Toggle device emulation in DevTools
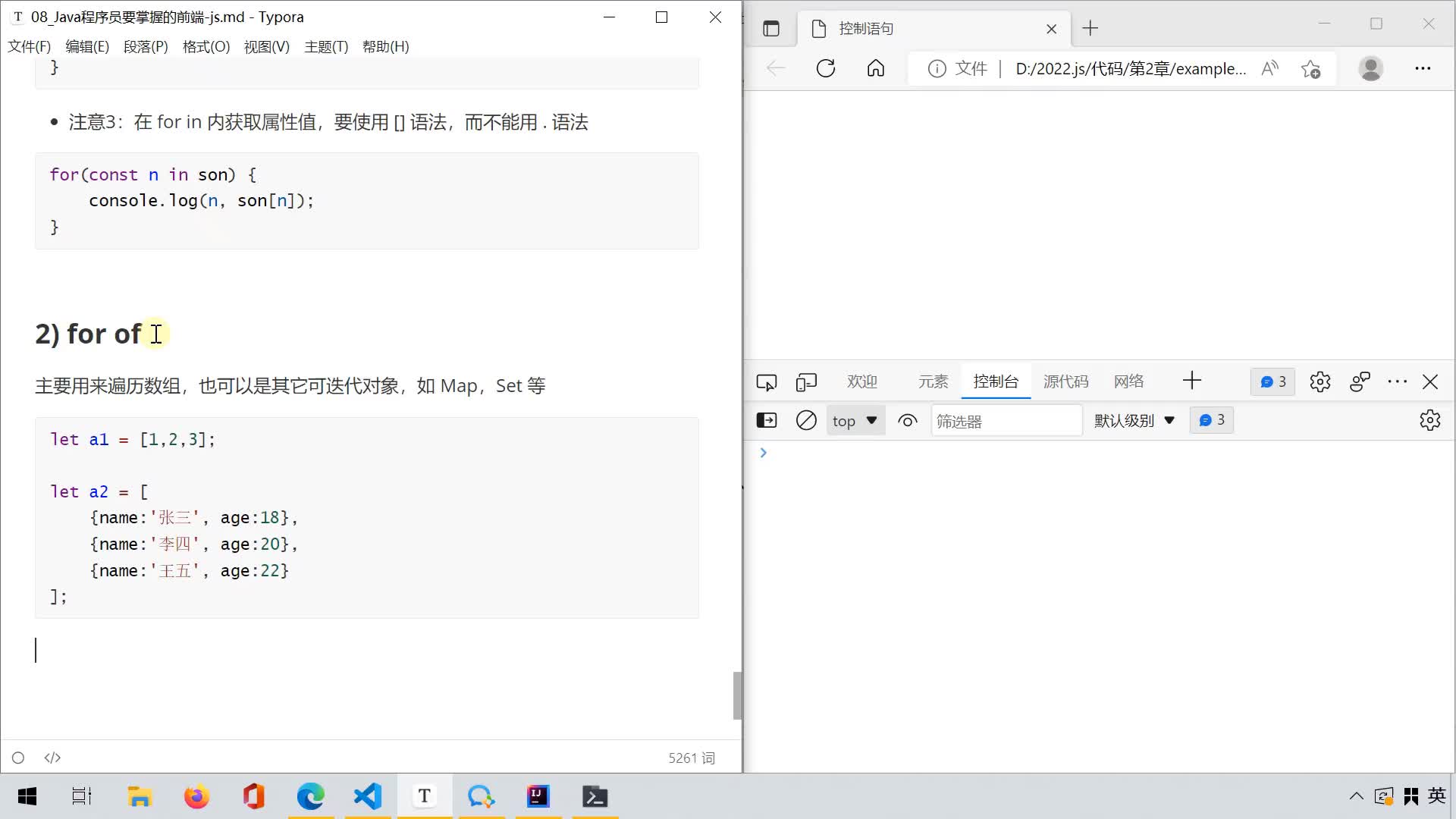Viewport: 1456px width, 819px height. [806, 382]
